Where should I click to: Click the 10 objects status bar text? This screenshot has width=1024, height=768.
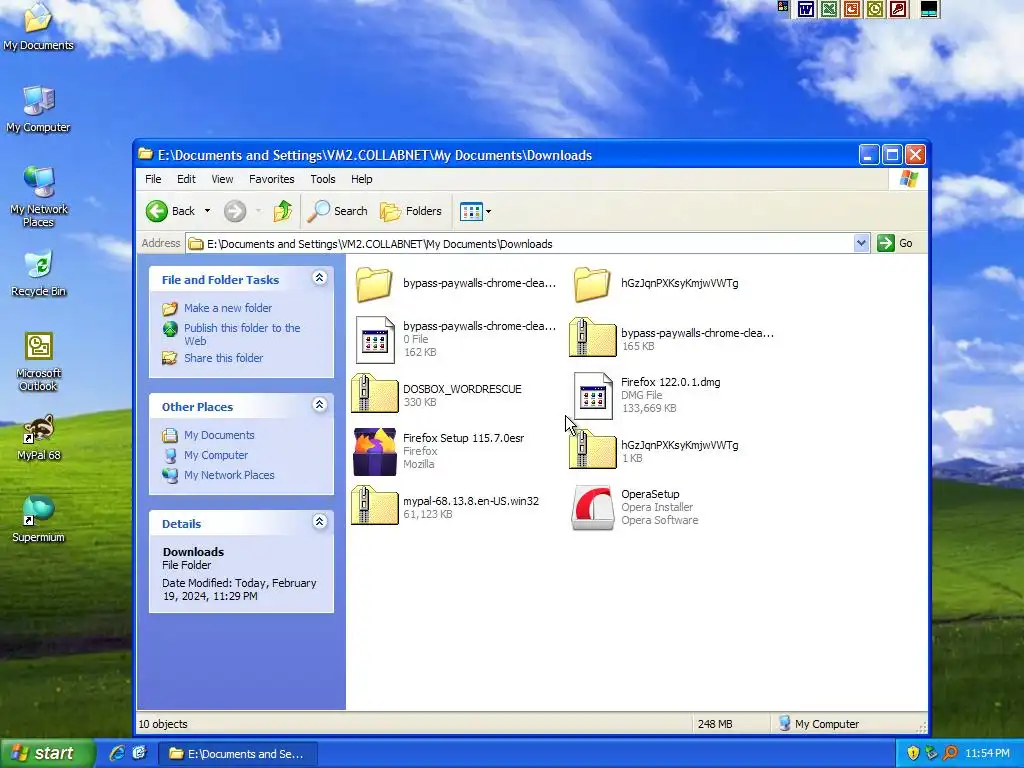pyautogui.click(x=163, y=724)
